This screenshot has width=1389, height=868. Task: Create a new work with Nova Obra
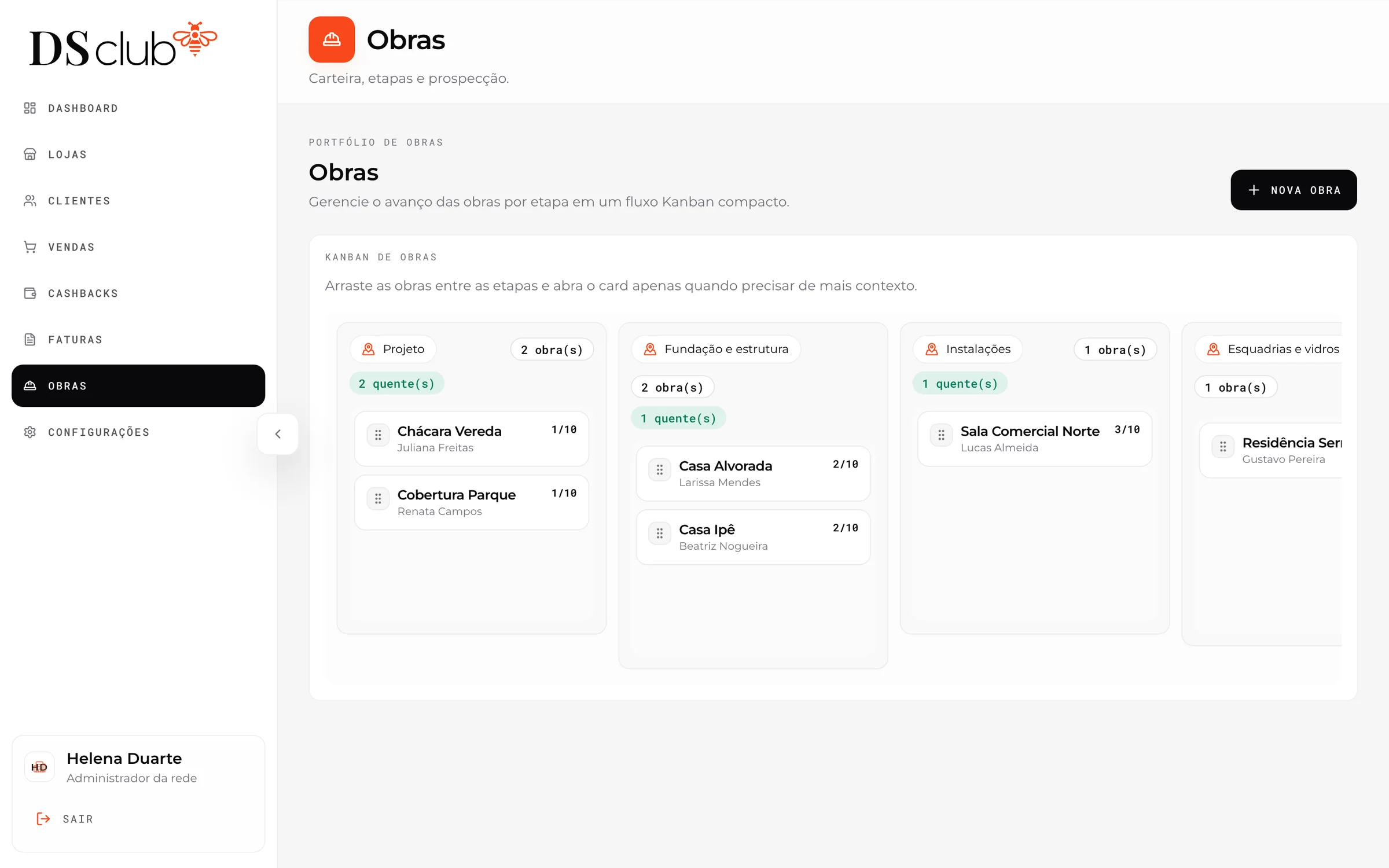tap(1294, 190)
